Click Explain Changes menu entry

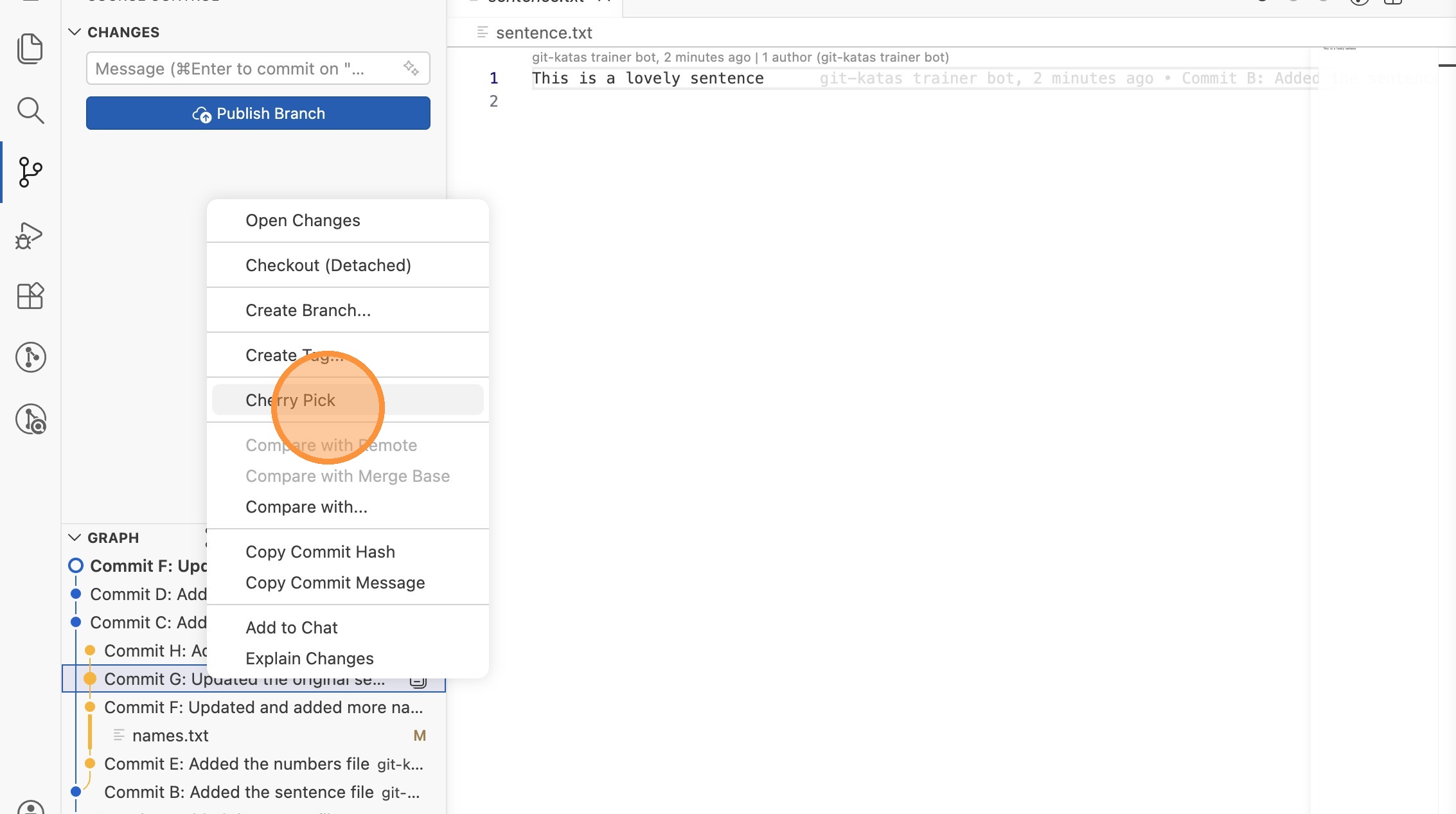pyautogui.click(x=309, y=659)
